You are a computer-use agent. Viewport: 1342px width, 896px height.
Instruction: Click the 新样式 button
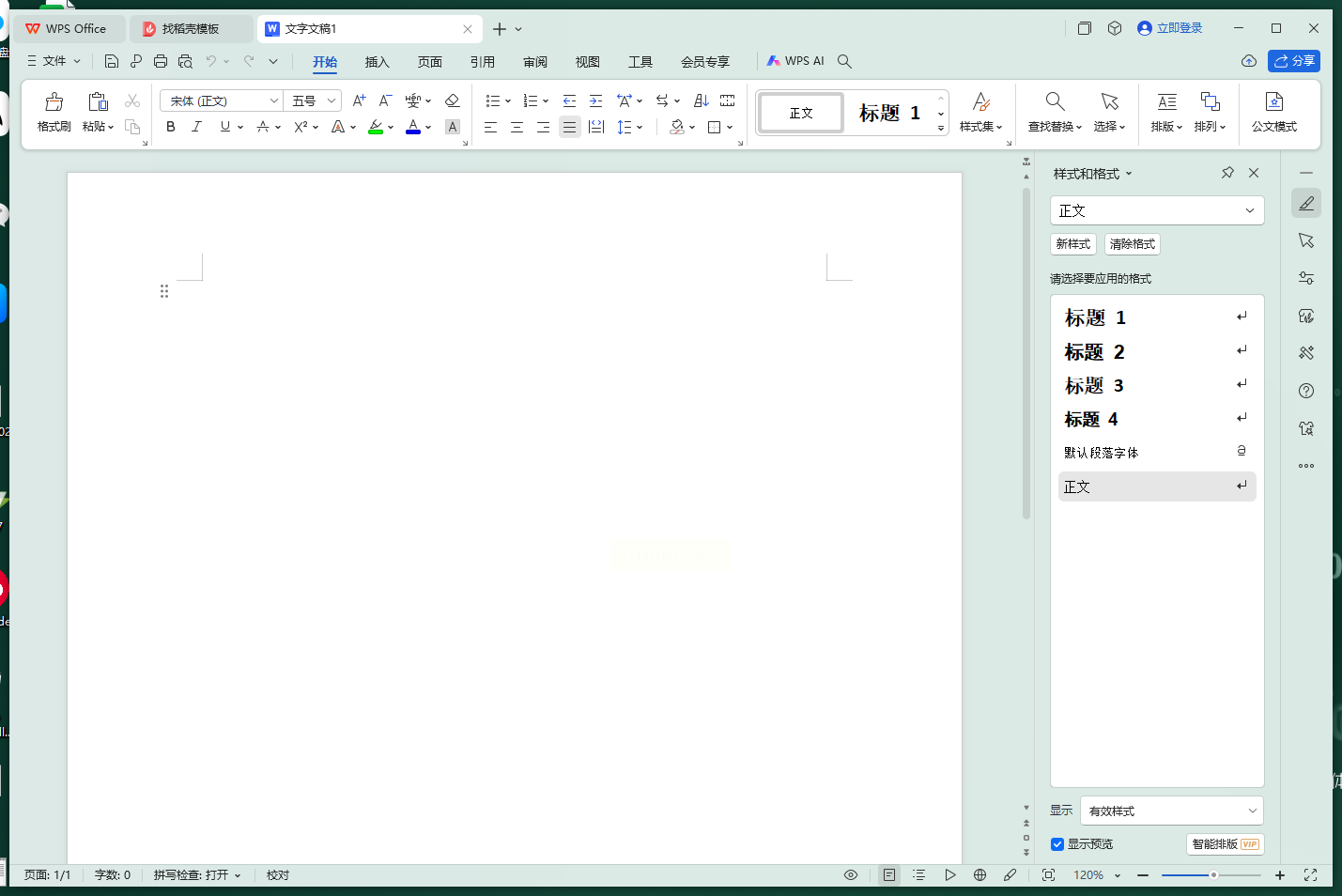coord(1072,244)
